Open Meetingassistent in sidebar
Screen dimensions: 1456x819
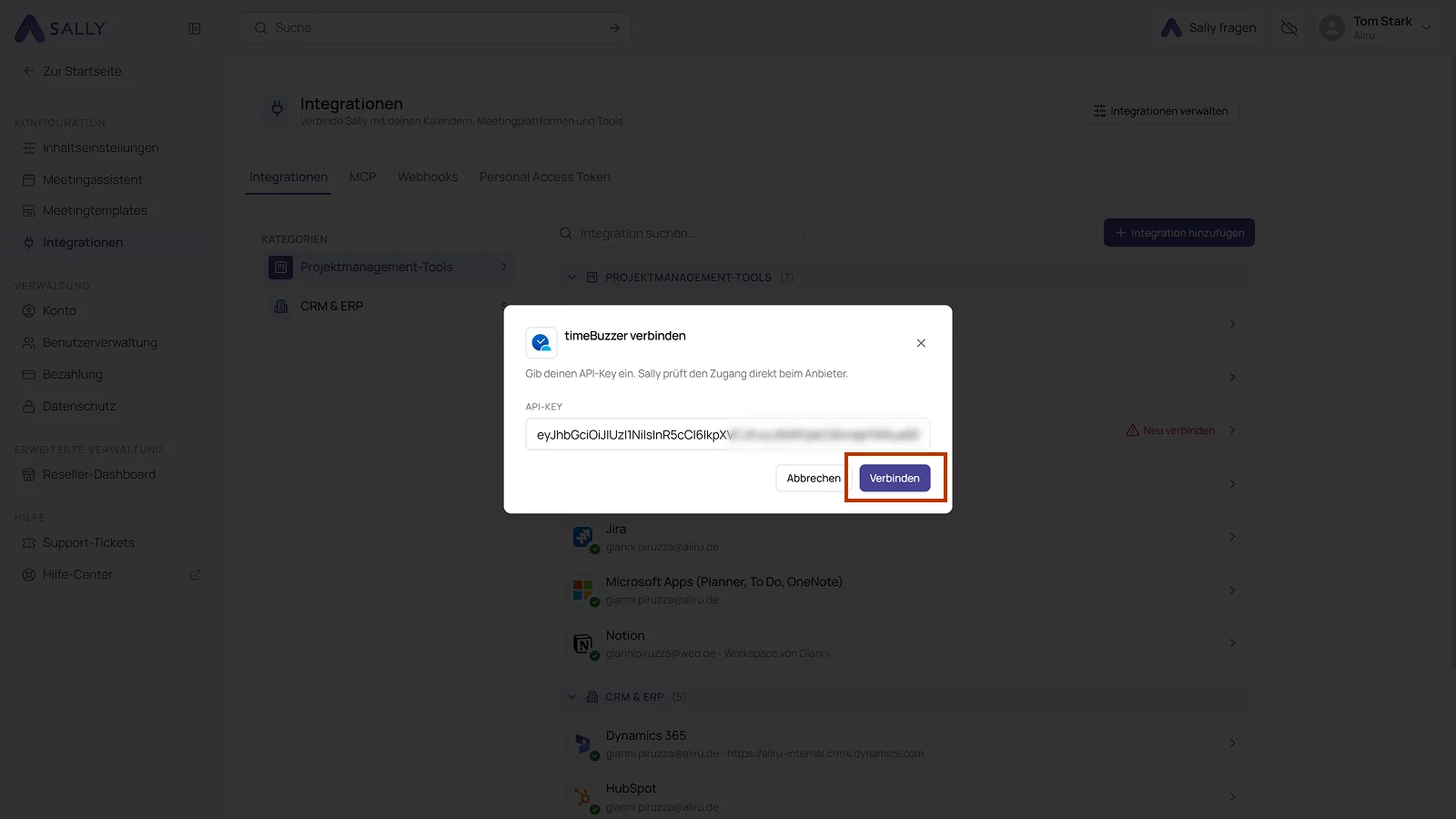pos(91,179)
